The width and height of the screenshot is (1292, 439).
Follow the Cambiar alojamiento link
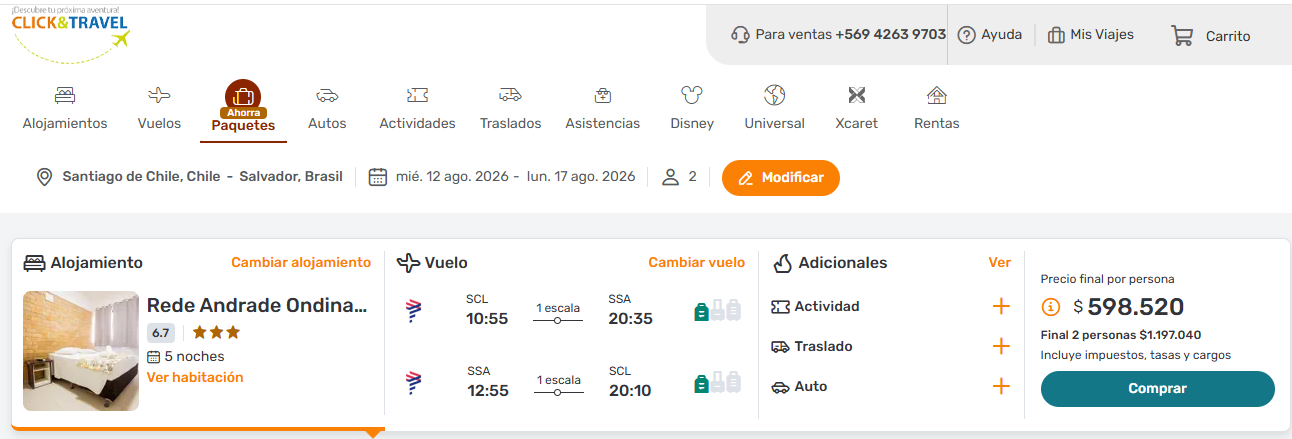301,263
